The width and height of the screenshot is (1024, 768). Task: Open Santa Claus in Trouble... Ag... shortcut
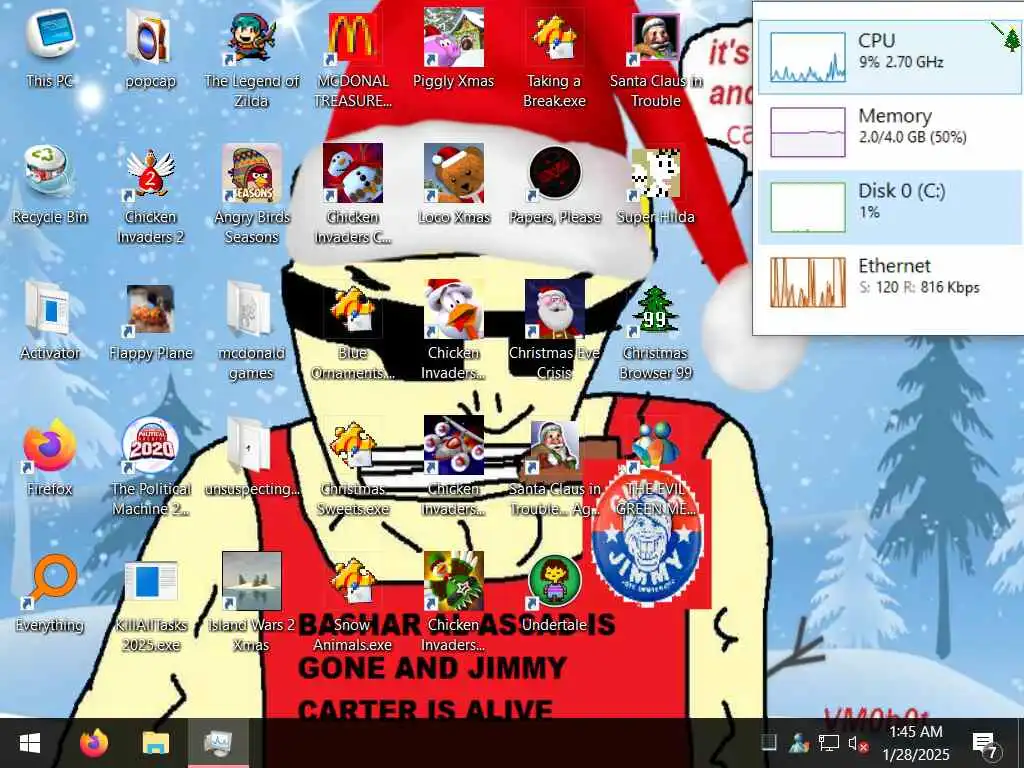tap(554, 467)
